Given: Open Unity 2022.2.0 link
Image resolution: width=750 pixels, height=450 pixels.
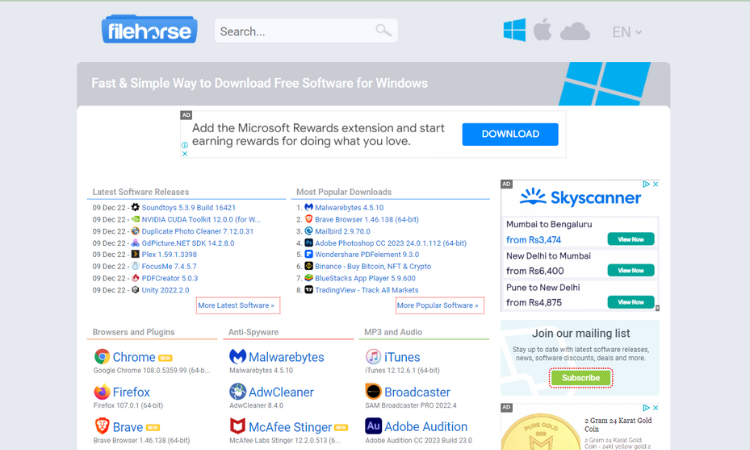Looking at the screenshot, I should point(165,290).
